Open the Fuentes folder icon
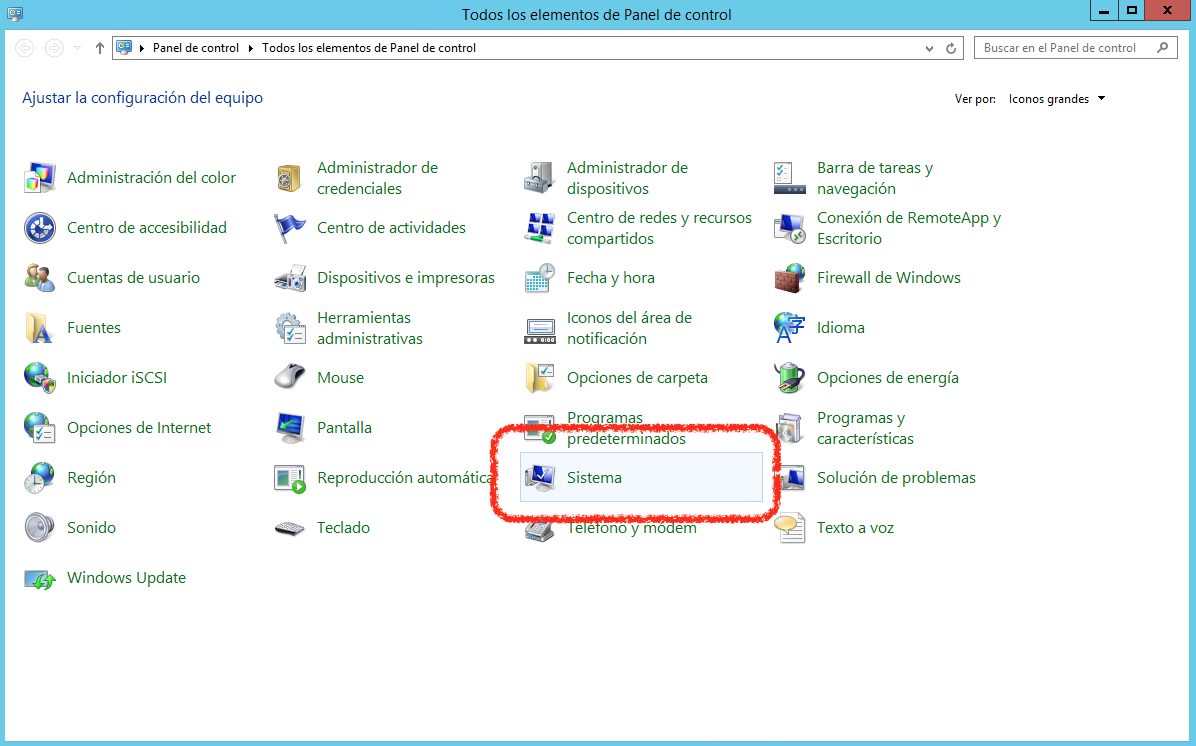The image size is (1196, 746). tap(40, 328)
